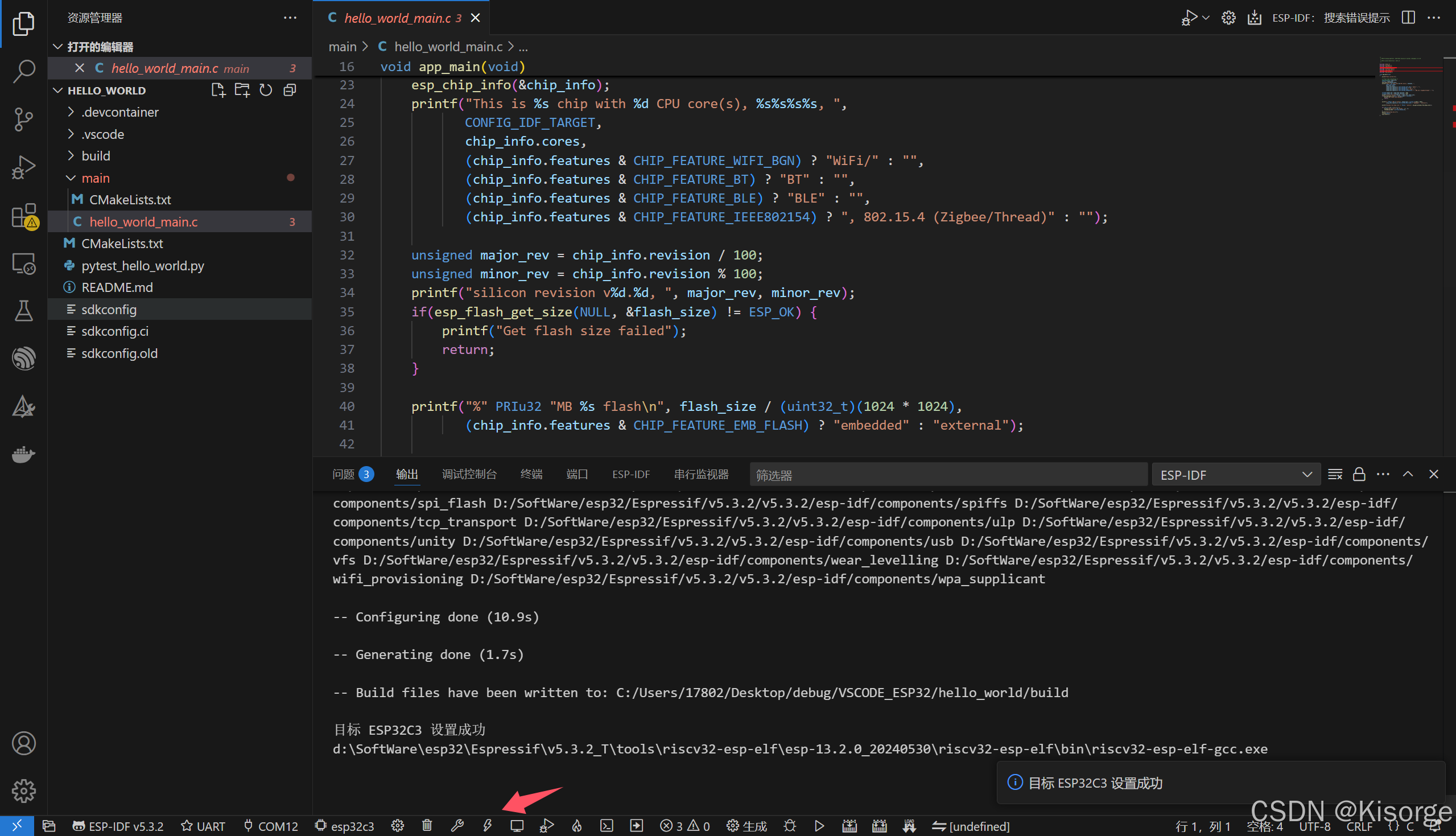Switch to the Ports tab
1456x836 pixels.
click(577, 474)
